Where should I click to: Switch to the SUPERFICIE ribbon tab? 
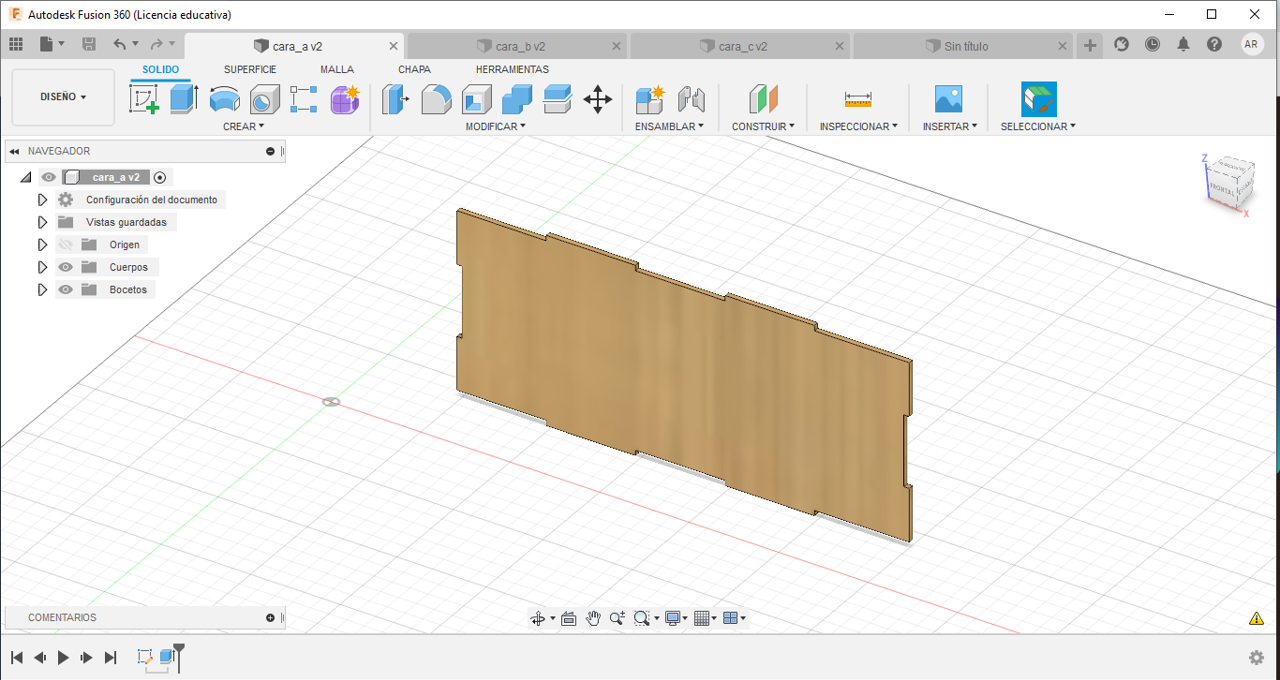pos(250,69)
